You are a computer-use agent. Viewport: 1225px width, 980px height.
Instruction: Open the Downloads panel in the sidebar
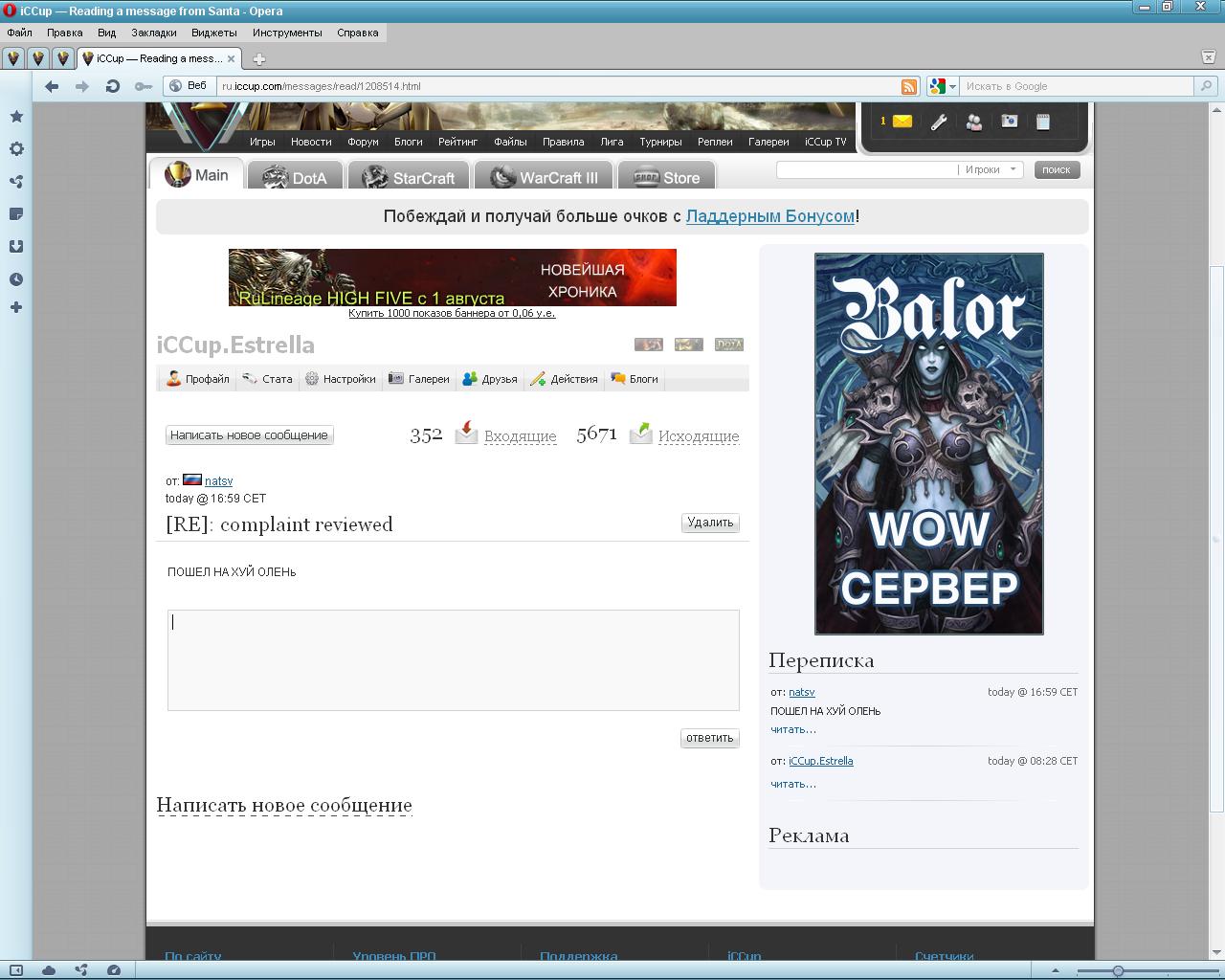16,247
